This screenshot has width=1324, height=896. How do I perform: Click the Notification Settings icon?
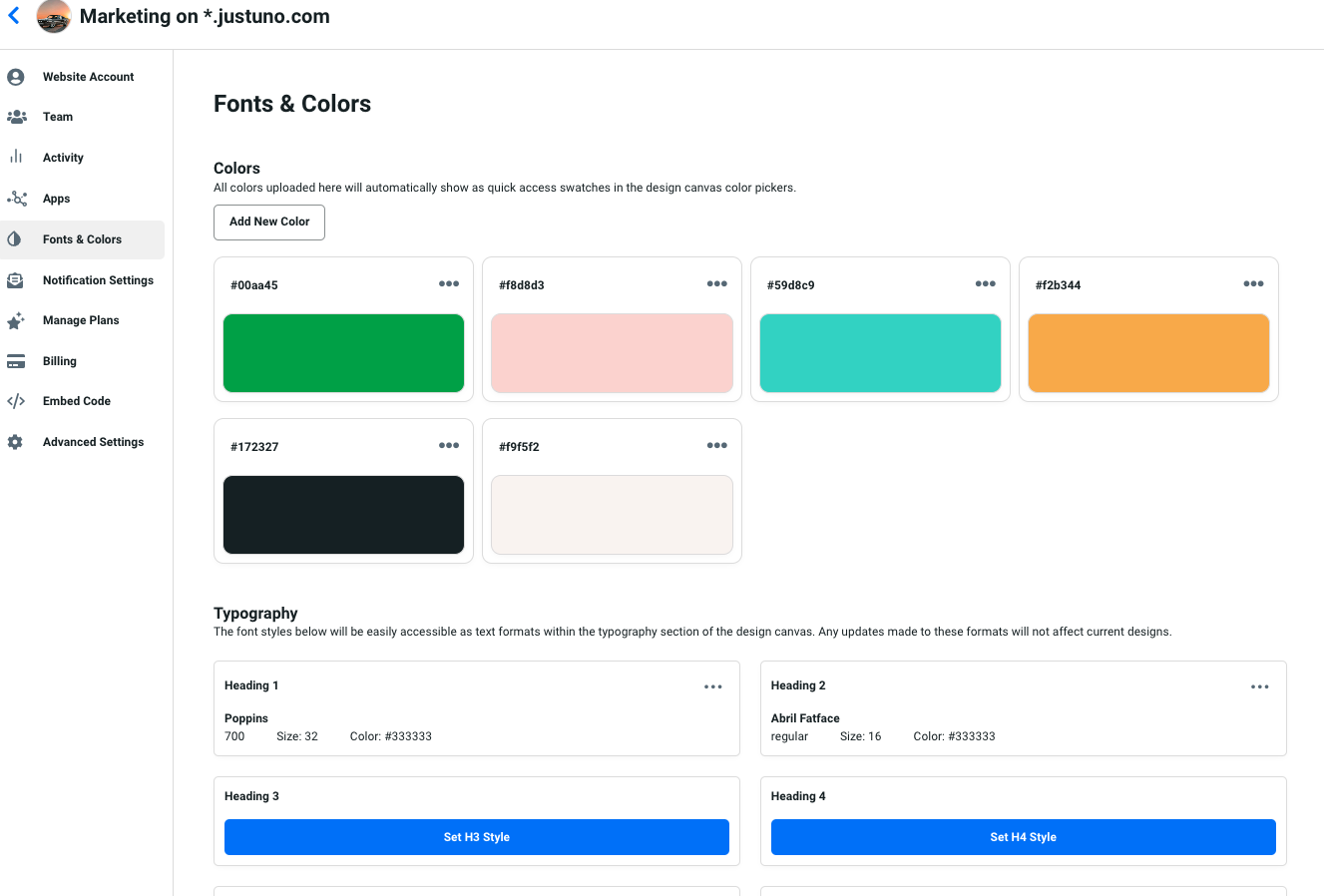[x=16, y=280]
